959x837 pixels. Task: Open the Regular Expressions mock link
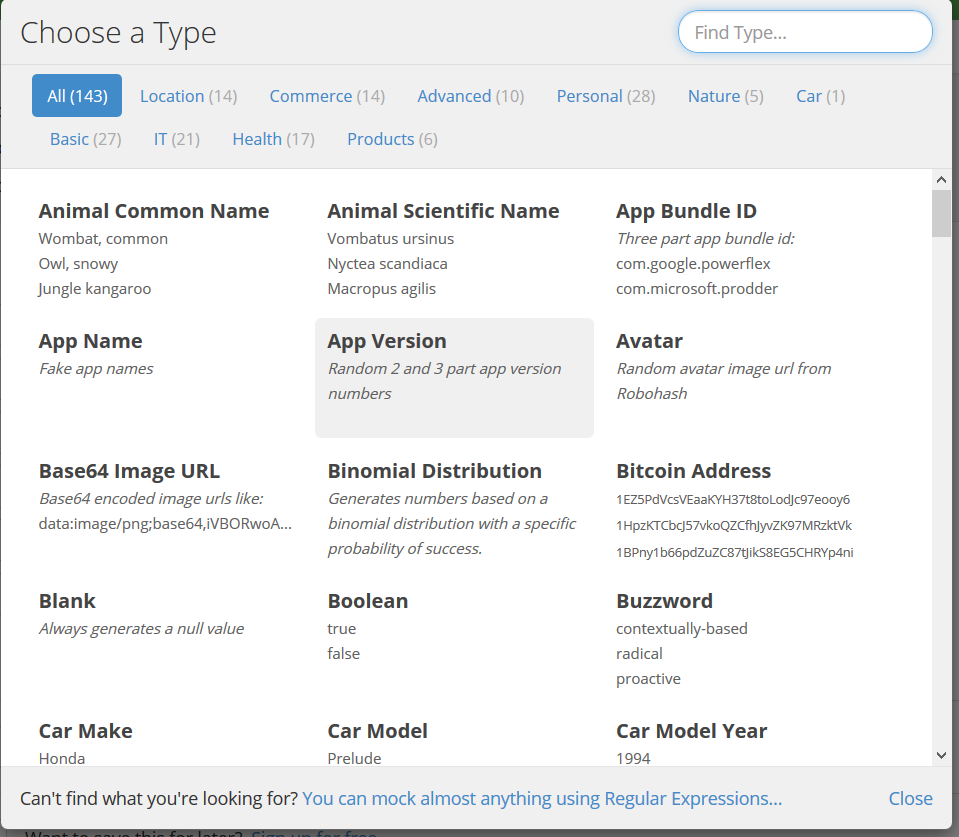click(x=542, y=798)
